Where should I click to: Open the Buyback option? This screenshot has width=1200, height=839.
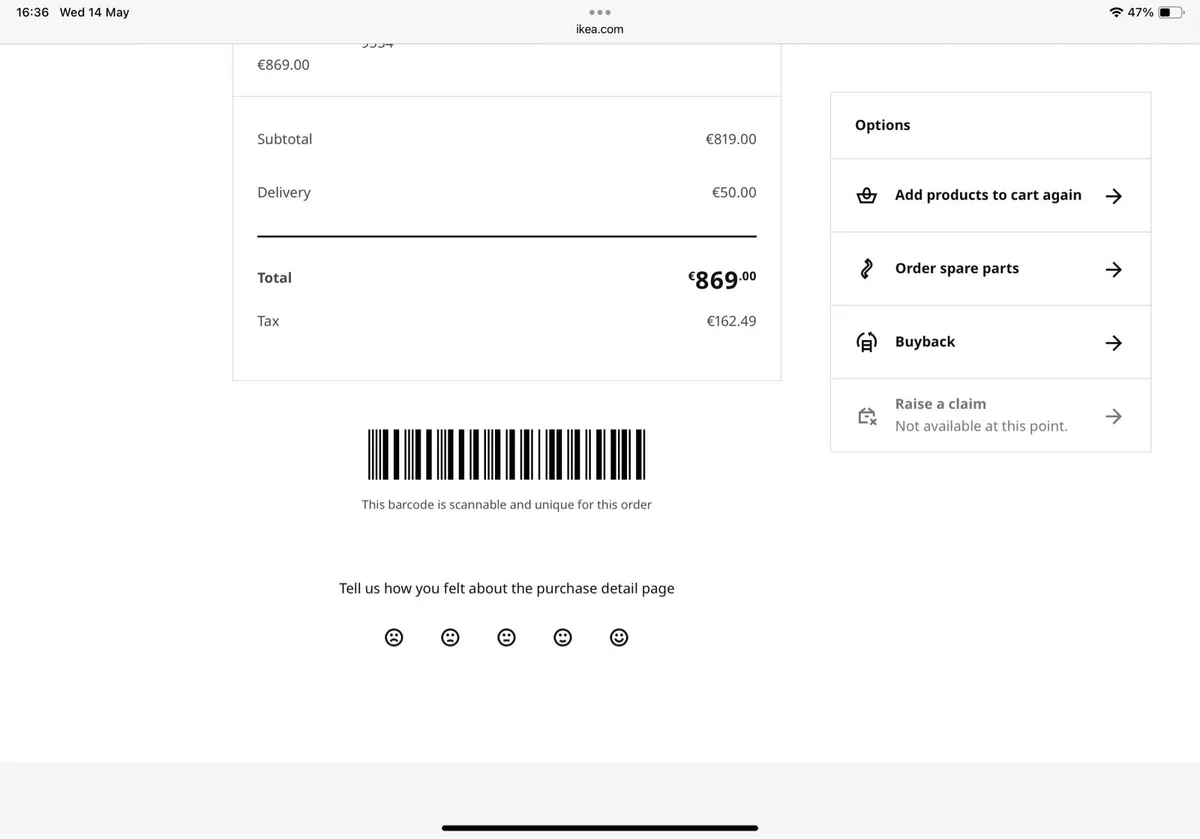(x=990, y=342)
